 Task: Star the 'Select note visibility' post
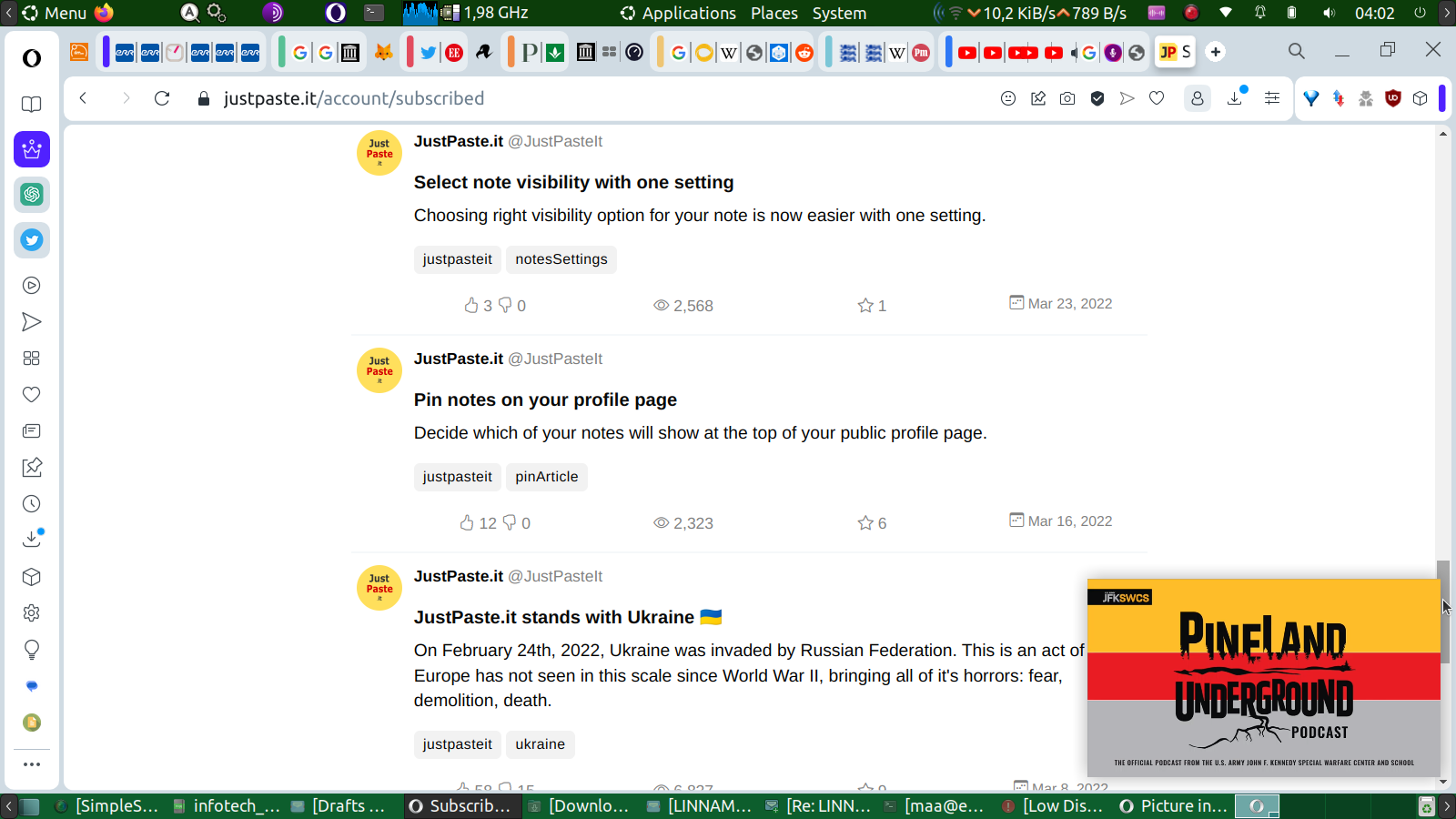865,306
